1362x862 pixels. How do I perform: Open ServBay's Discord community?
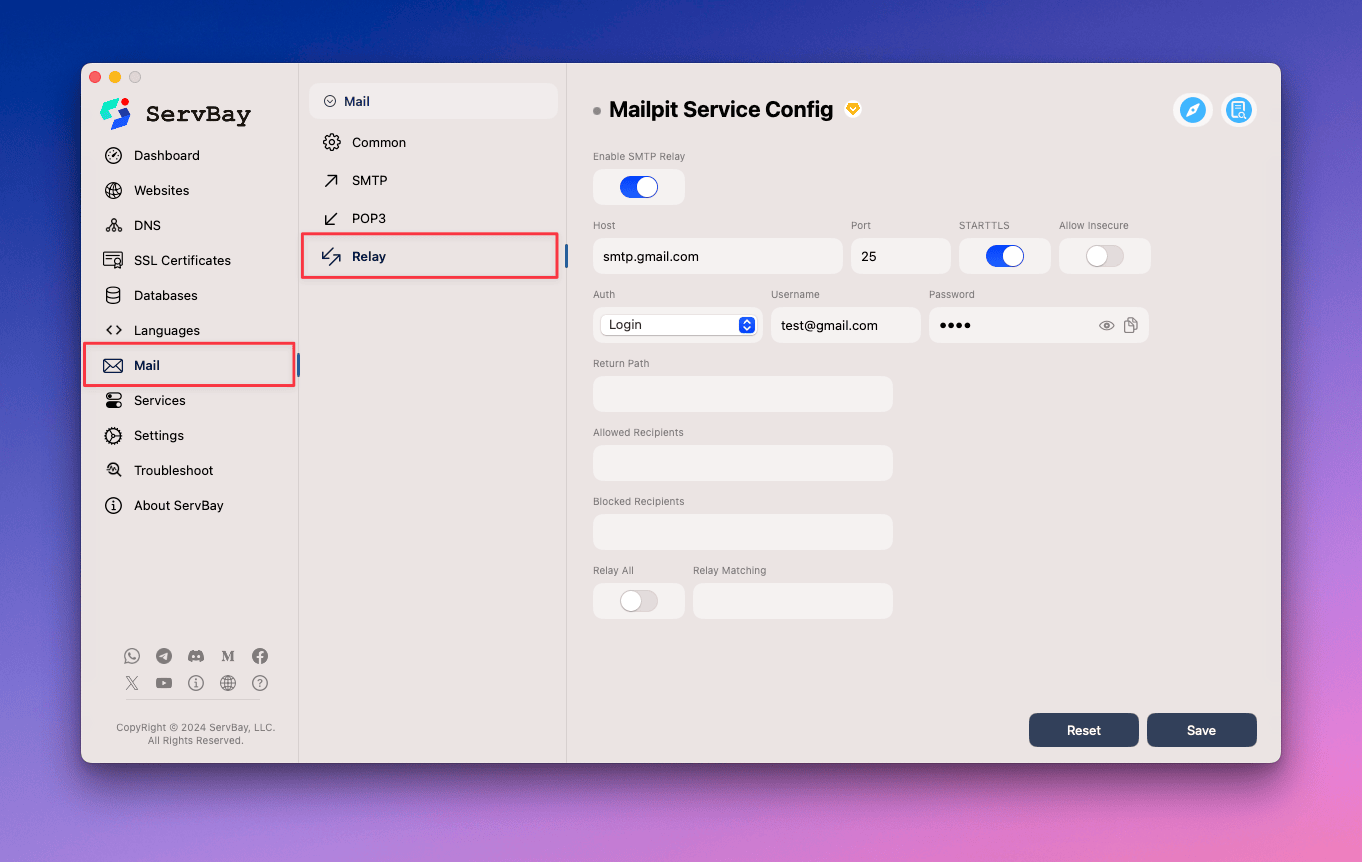[x=196, y=656]
